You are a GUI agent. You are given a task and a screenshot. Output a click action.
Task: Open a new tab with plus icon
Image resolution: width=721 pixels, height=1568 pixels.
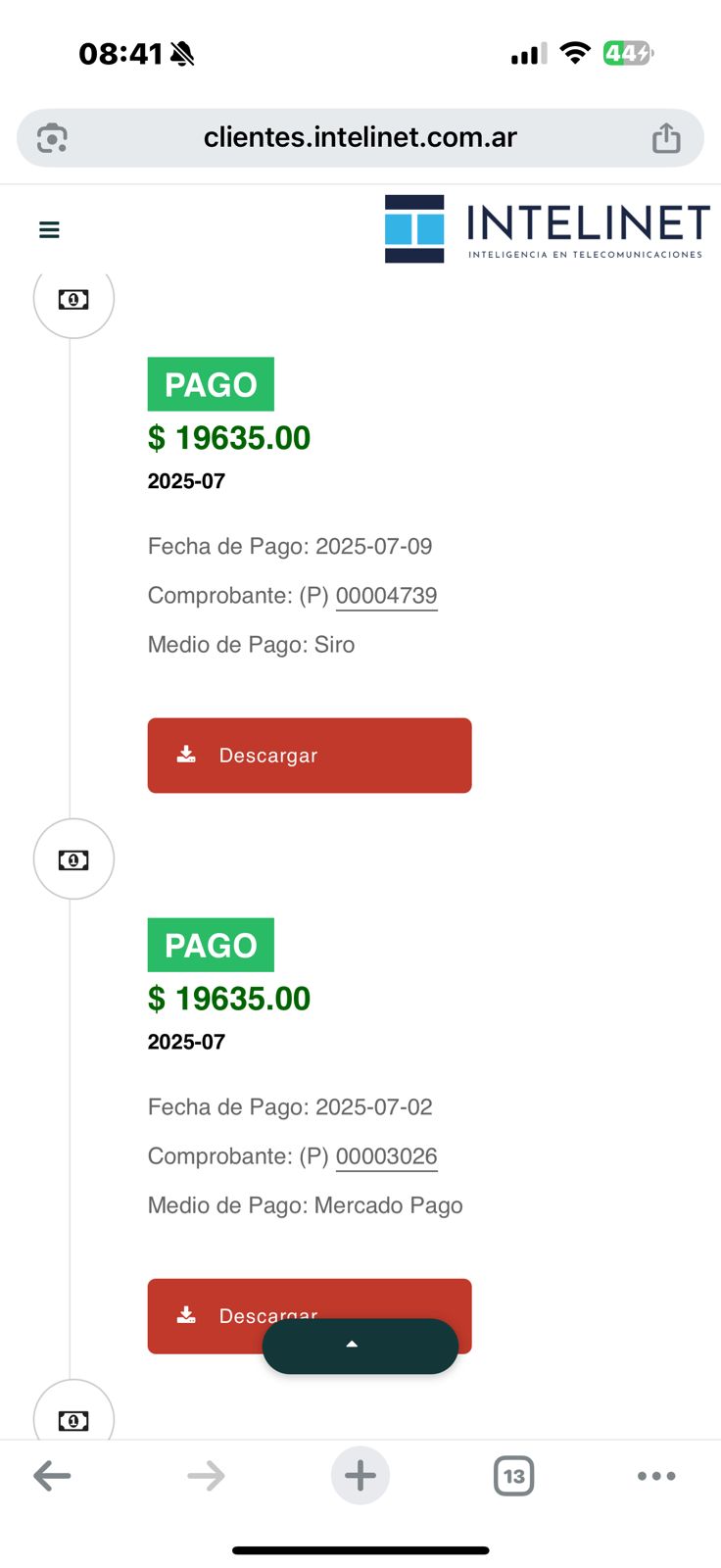[360, 1475]
